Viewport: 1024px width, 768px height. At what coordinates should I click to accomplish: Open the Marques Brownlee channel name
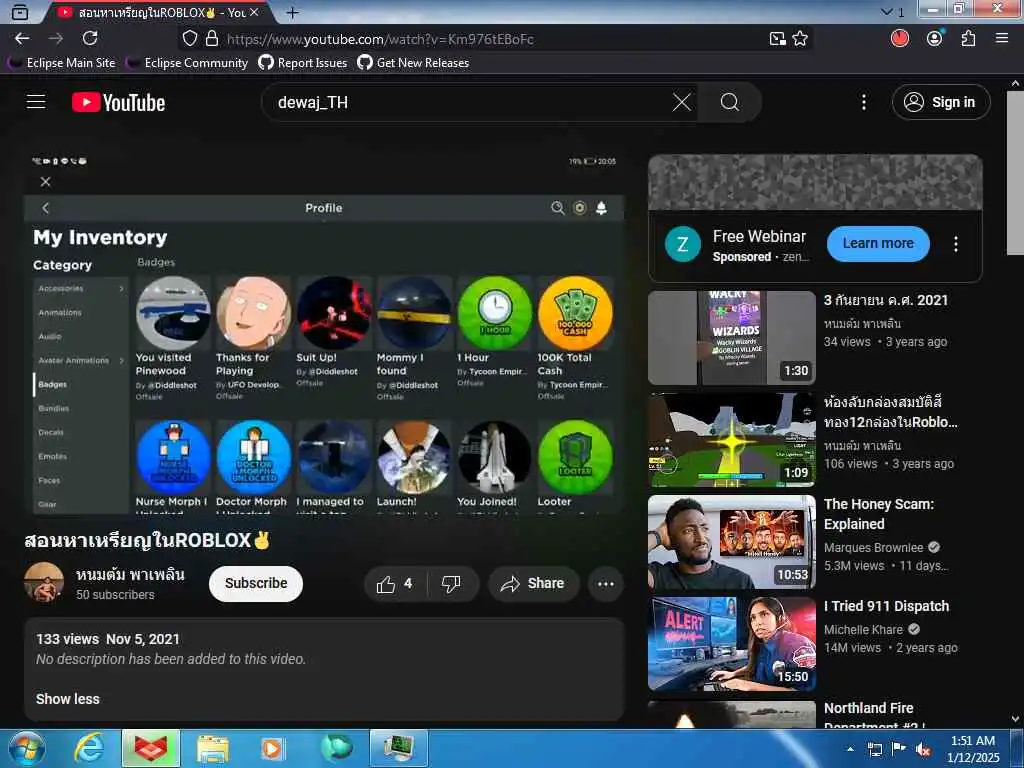873,547
